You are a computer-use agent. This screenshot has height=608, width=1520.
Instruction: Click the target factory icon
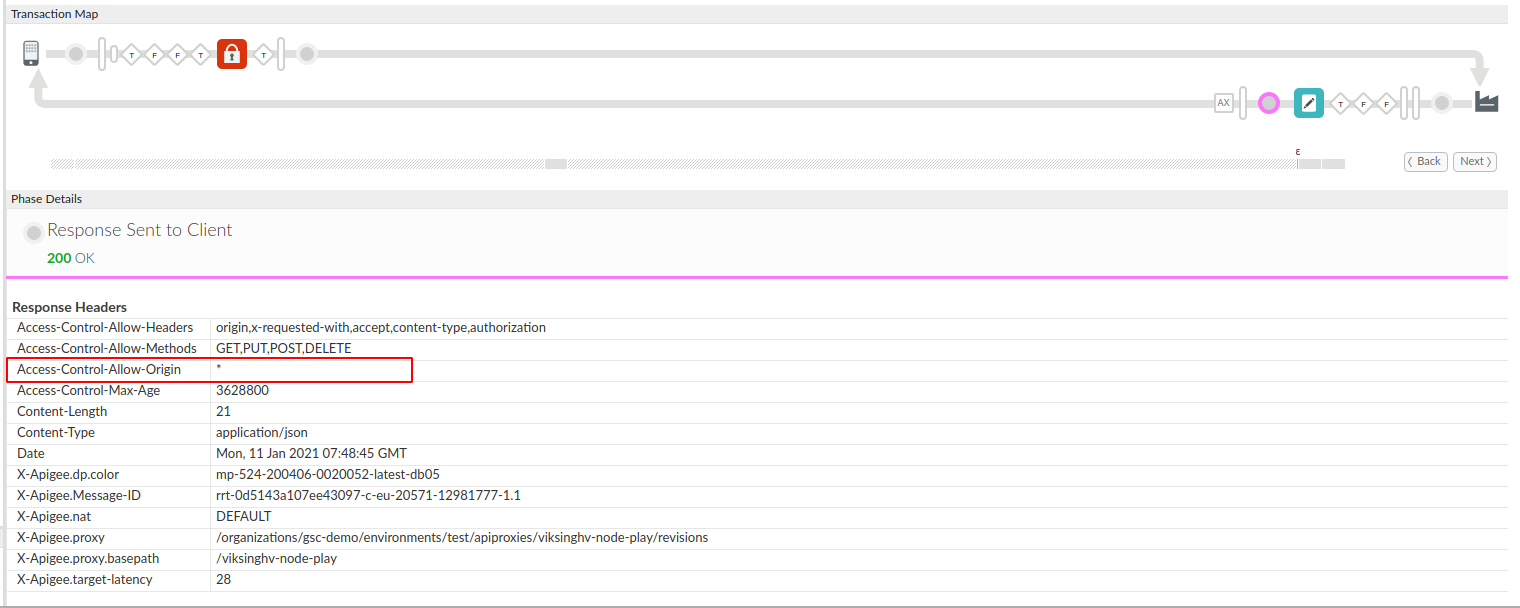[1486, 102]
